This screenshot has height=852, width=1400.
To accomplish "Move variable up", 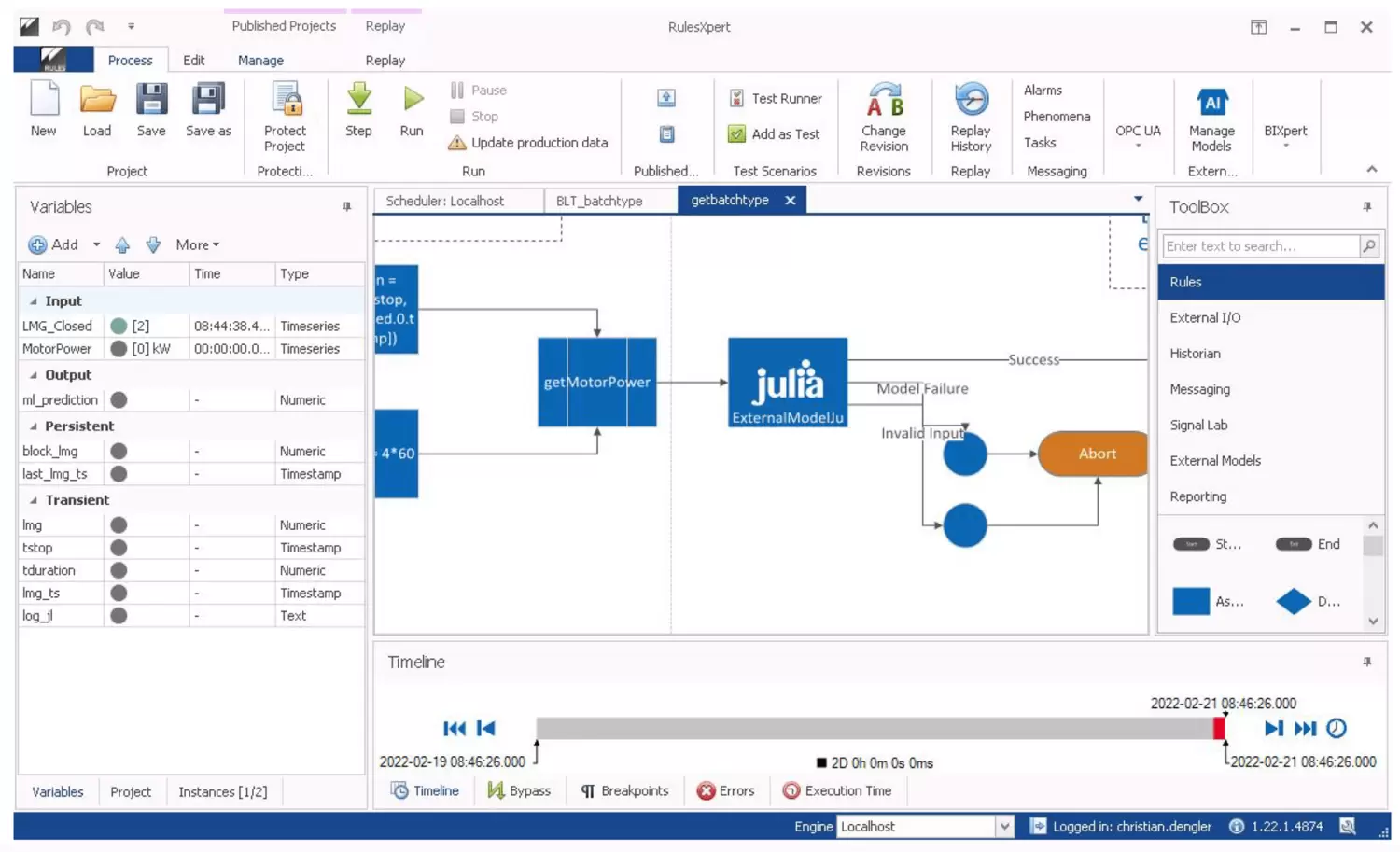I will pyautogui.click(x=122, y=244).
